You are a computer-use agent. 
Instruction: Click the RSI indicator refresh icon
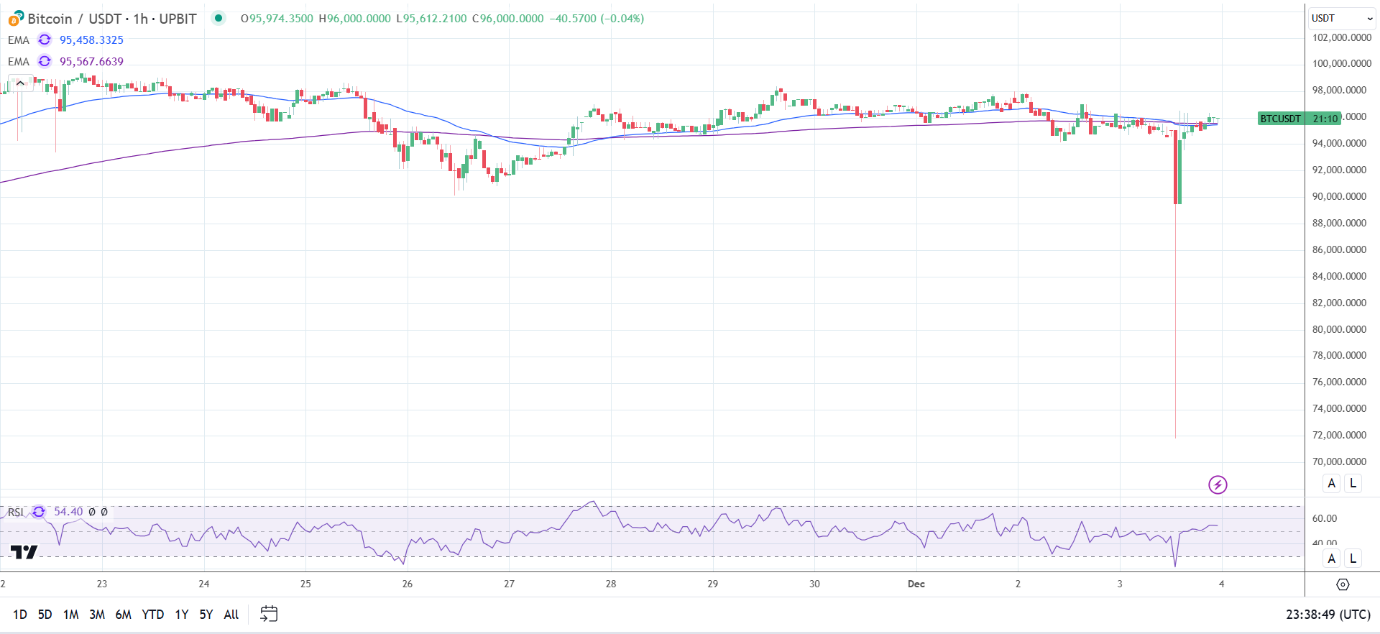[x=39, y=512]
